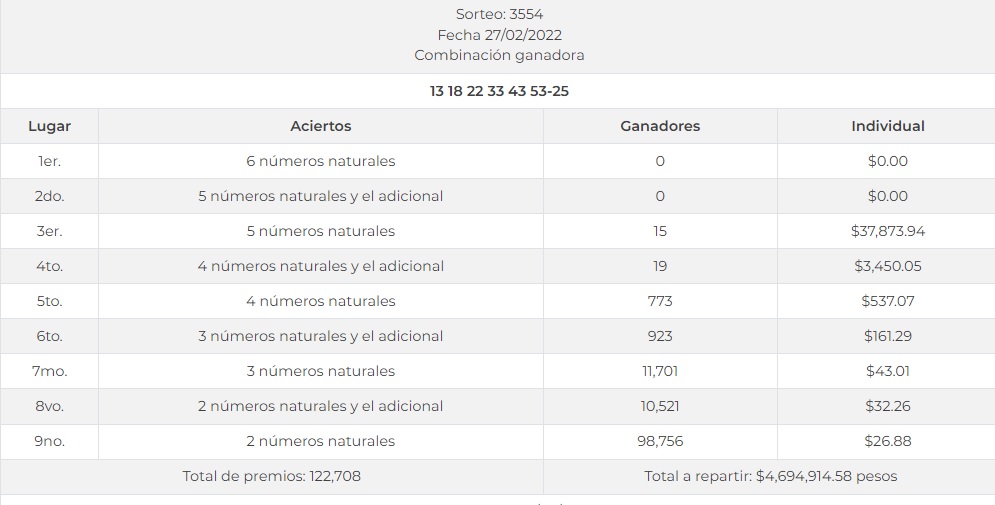Select the 1er. place row label
The width and height of the screenshot is (995, 505).
point(49,161)
